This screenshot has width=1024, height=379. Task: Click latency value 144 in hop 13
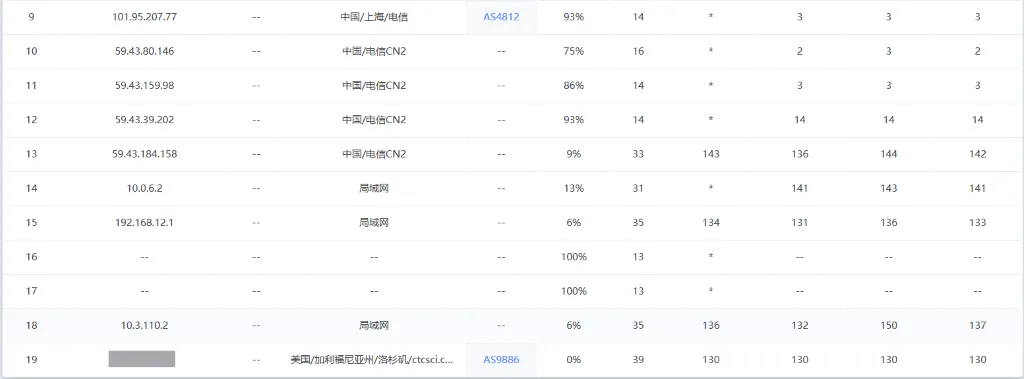pos(888,154)
